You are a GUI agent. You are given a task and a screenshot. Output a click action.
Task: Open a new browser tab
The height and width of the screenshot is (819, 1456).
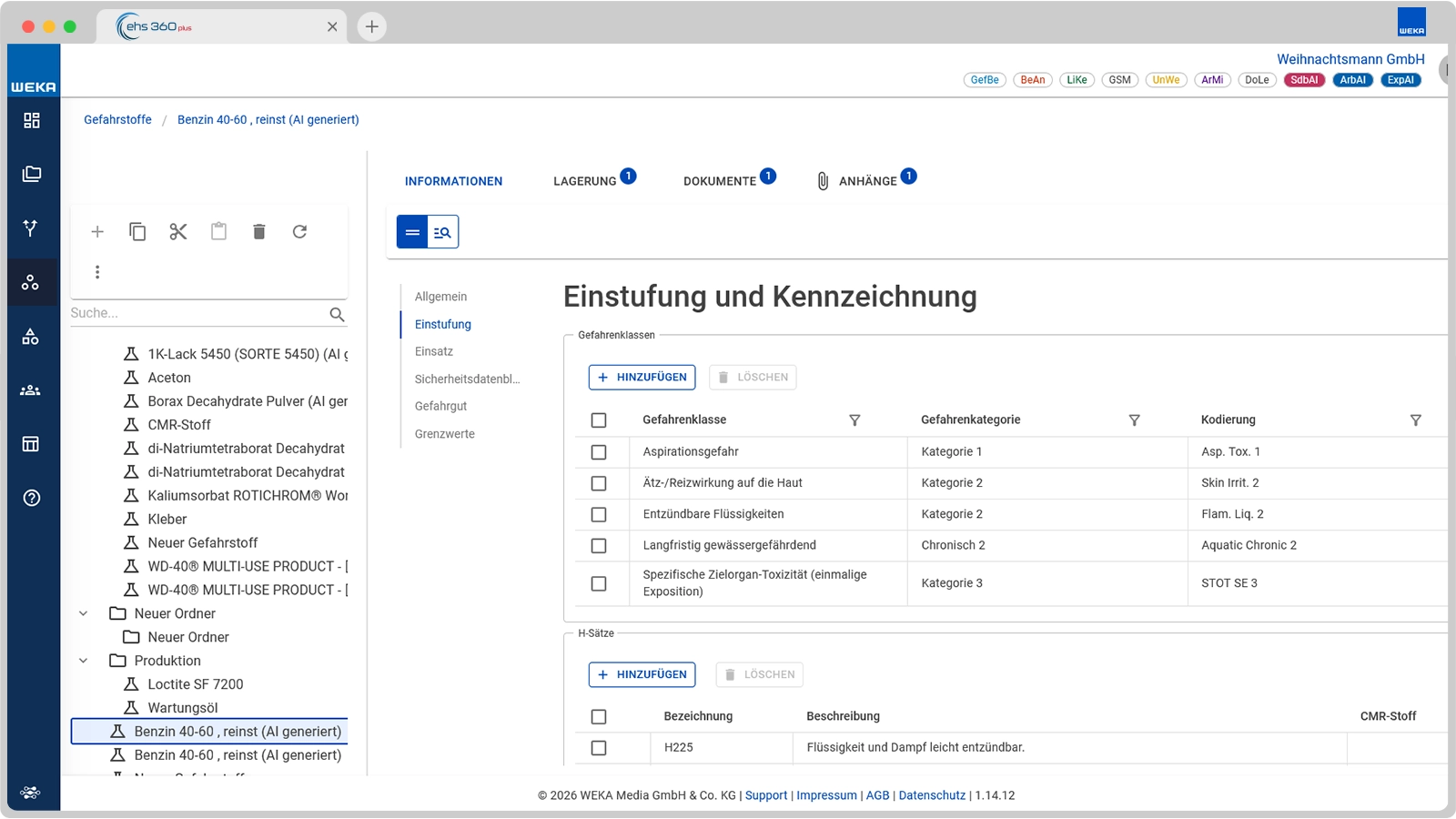371,26
